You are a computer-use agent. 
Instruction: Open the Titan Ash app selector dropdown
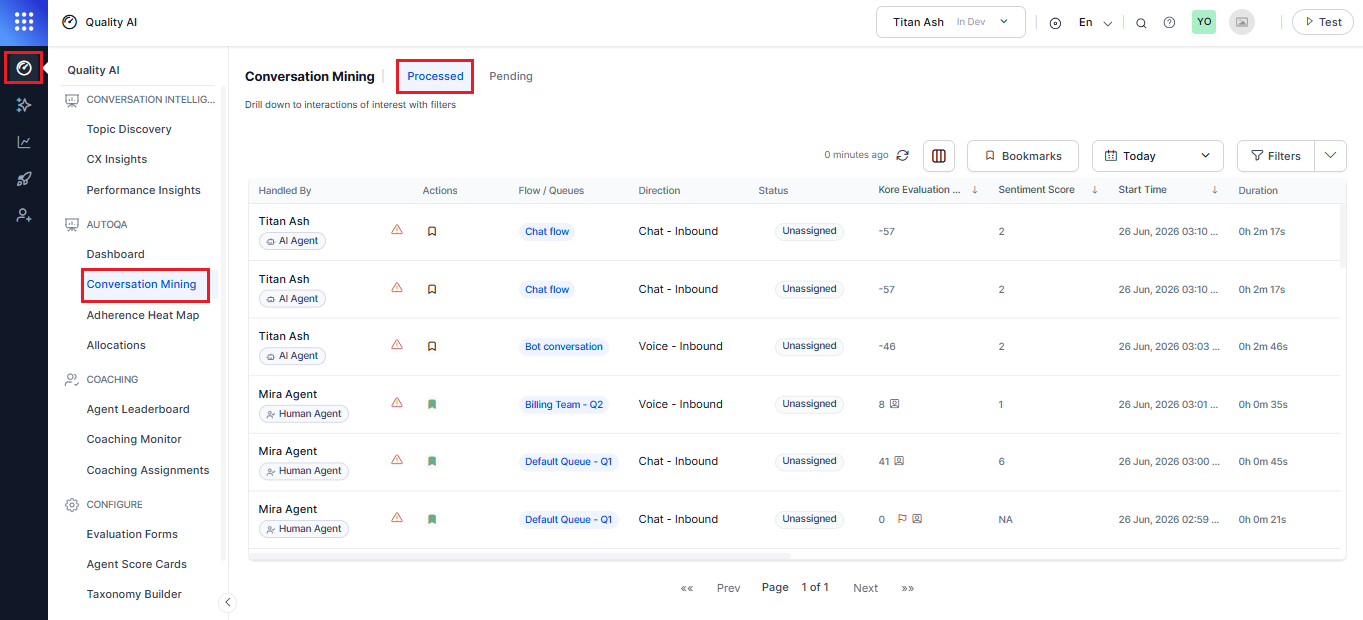[x=951, y=22]
